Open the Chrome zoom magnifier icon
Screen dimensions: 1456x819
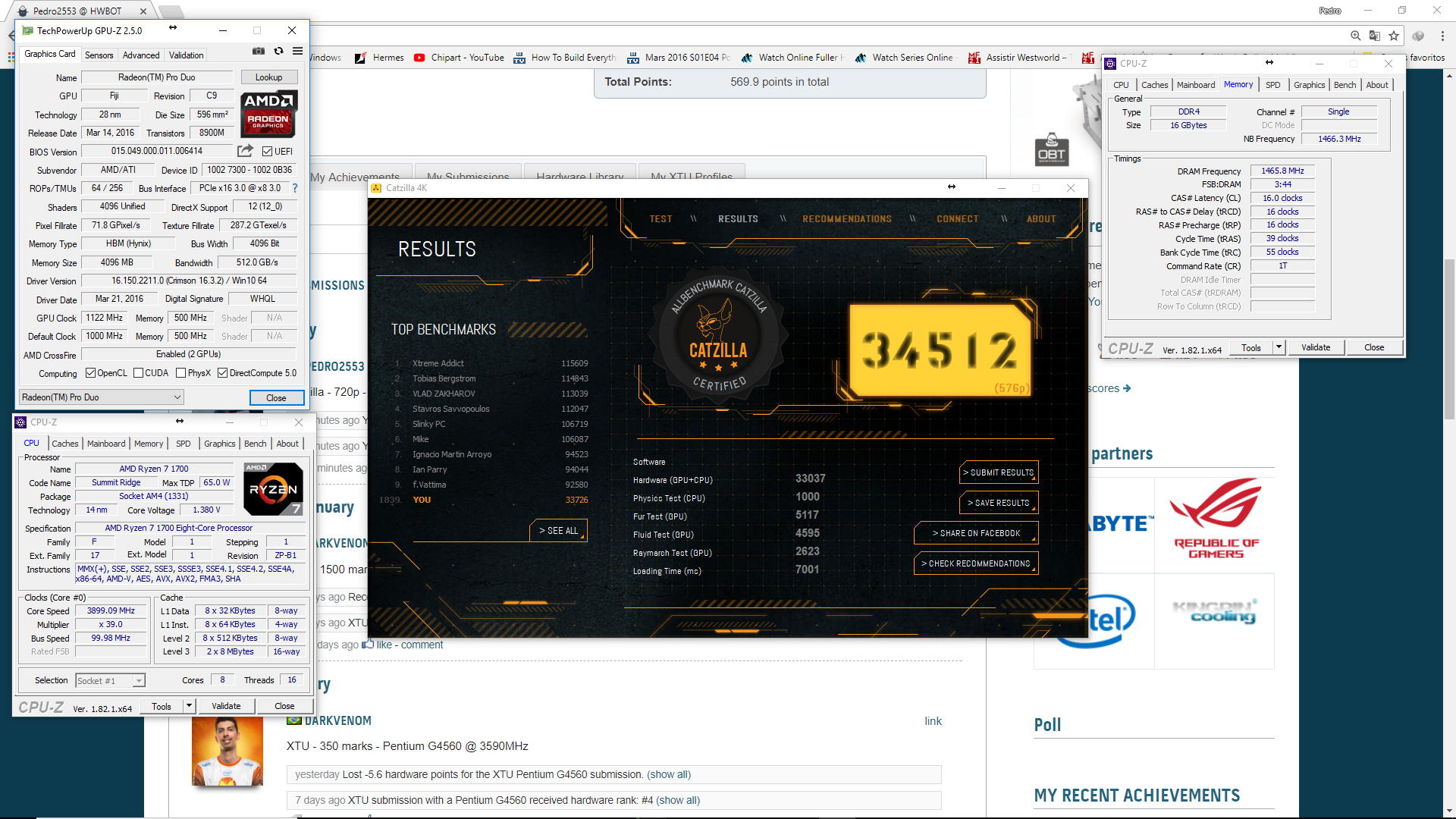point(1355,36)
